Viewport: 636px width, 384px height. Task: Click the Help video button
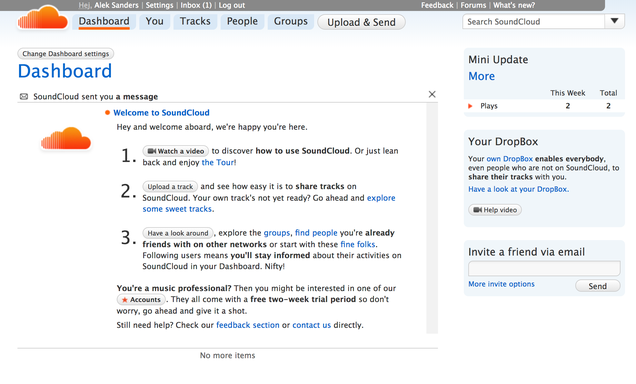[495, 210]
